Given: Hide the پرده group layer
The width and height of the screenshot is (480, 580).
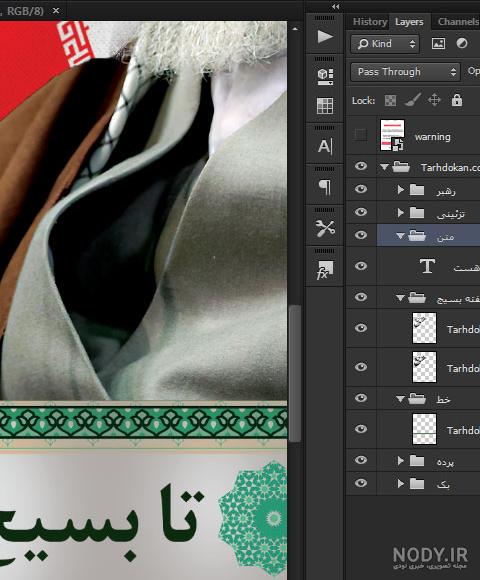Looking at the screenshot, I should coord(361,460).
